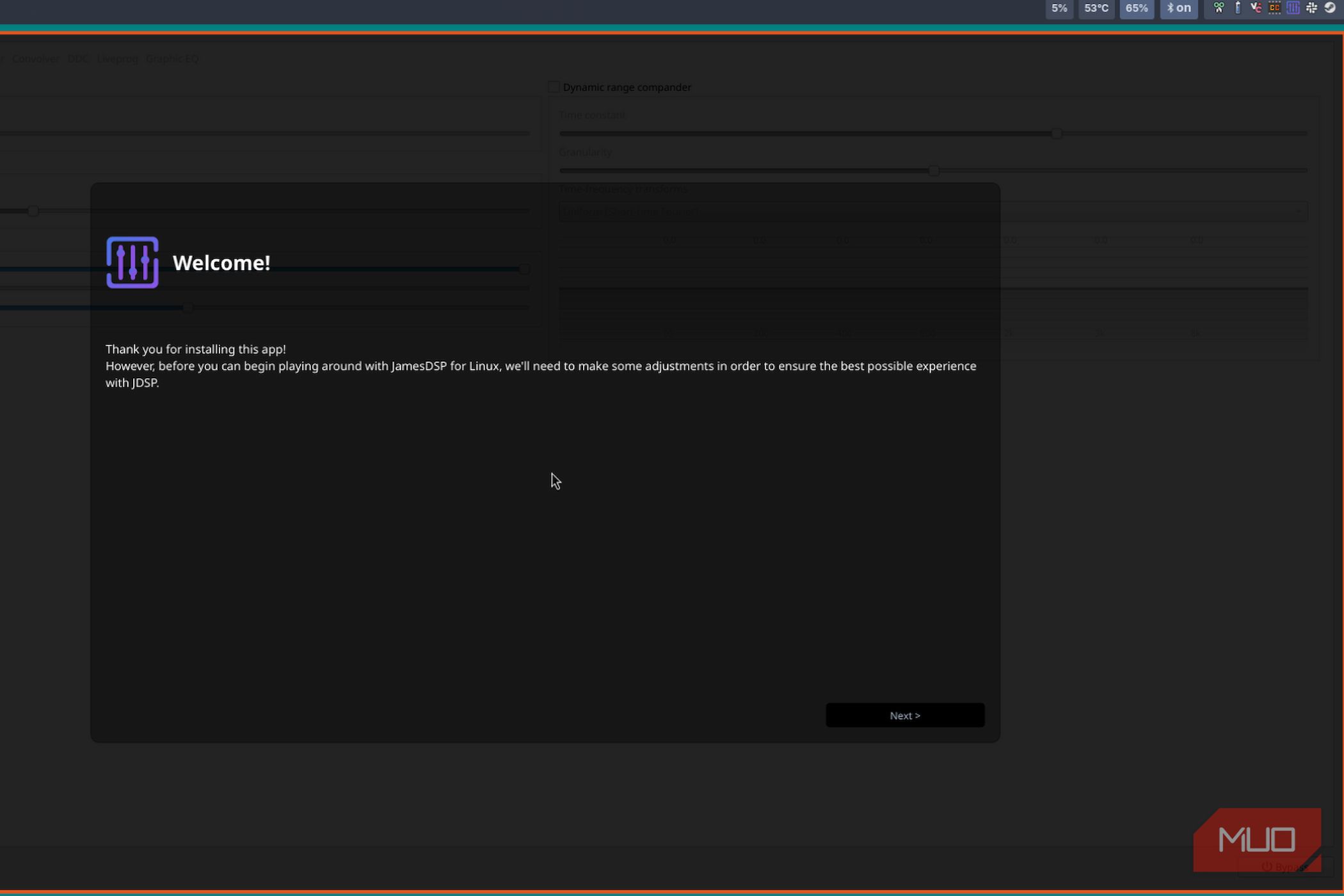This screenshot has width=1344, height=896.
Task: Click the Bluetooth on indicator
Action: pyautogui.click(x=1179, y=8)
